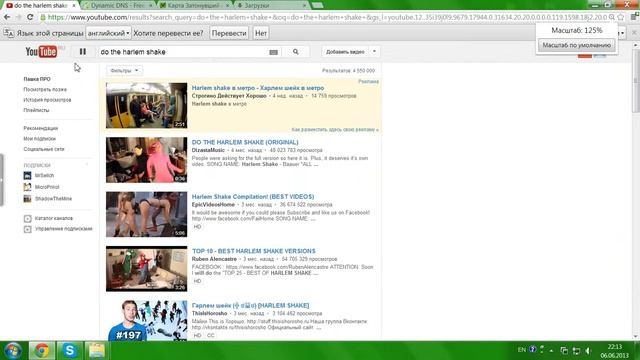This screenshot has width=640, height=360.
Task: Open DizastaMusic channel link
Action: point(208,150)
